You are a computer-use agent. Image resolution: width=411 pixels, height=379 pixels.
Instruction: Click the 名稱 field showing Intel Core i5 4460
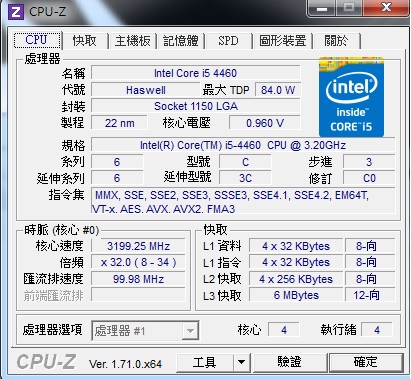click(196, 73)
